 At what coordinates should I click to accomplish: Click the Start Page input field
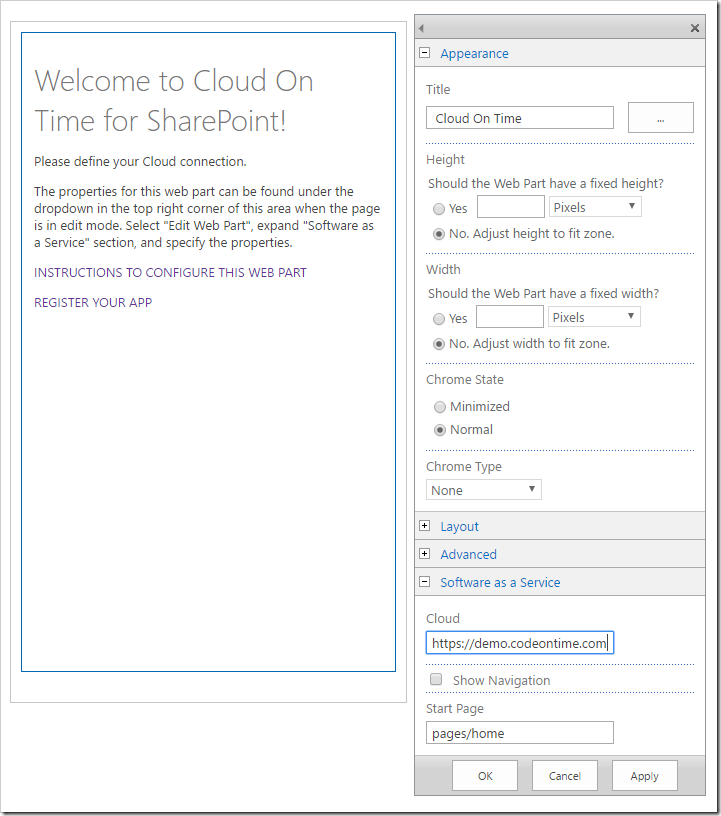[520, 733]
